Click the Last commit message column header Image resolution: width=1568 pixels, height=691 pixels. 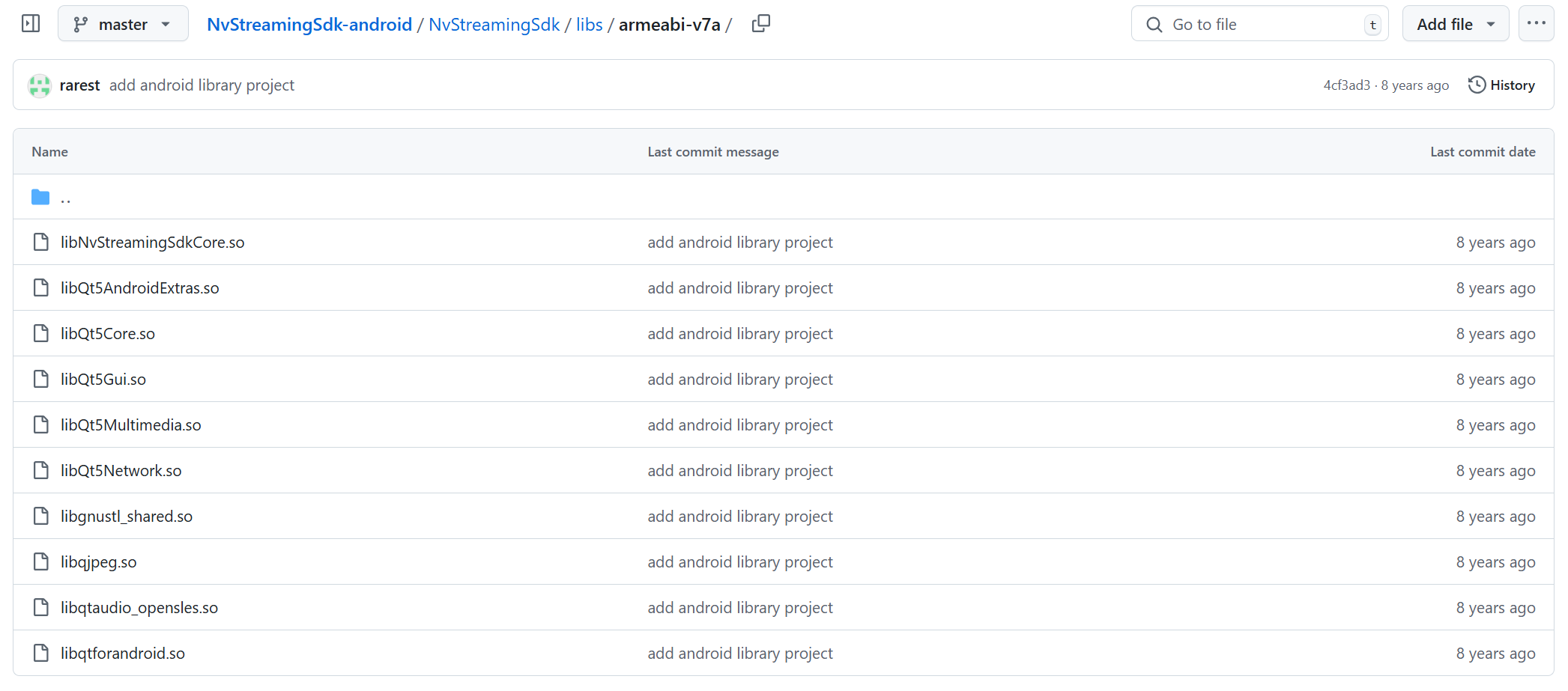point(713,152)
